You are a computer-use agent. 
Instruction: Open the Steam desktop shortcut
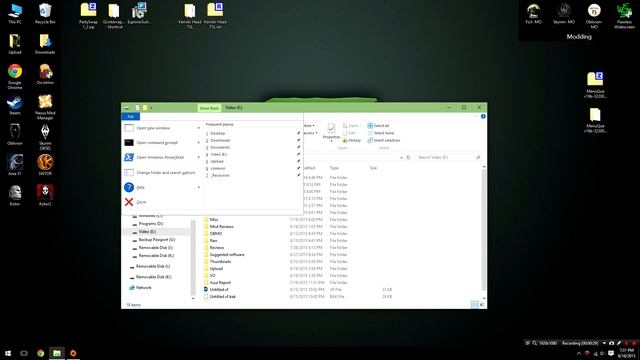coord(15,105)
